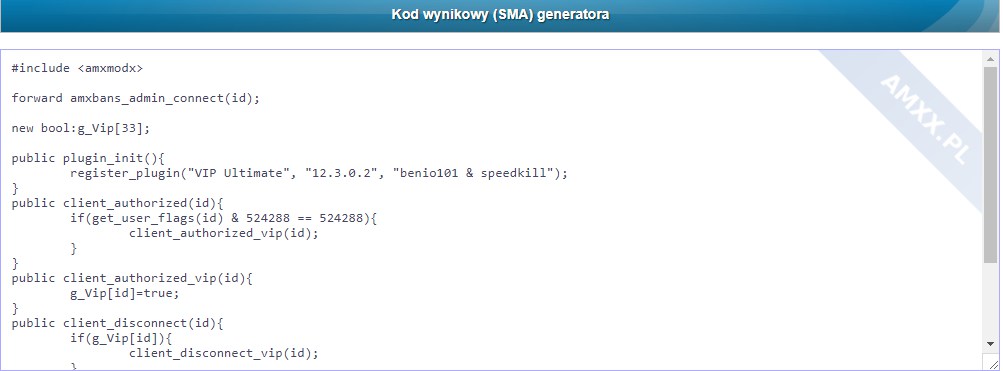Screen dimensions: 1003x371
Task: Click the 'public client_disconnect(id){' line
Action: (117, 323)
